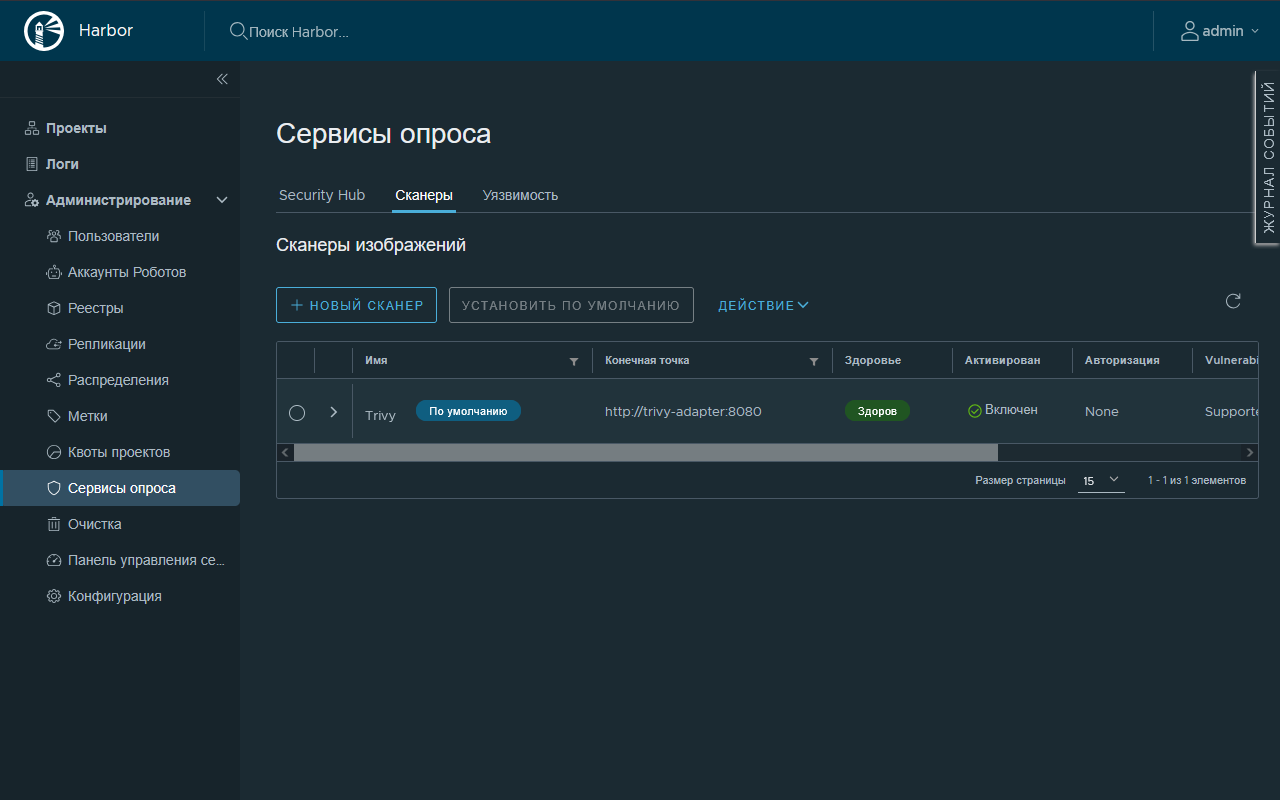The height and width of the screenshot is (800, 1280).
Task: Open the Действие dropdown menu
Action: tap(763, 305)
